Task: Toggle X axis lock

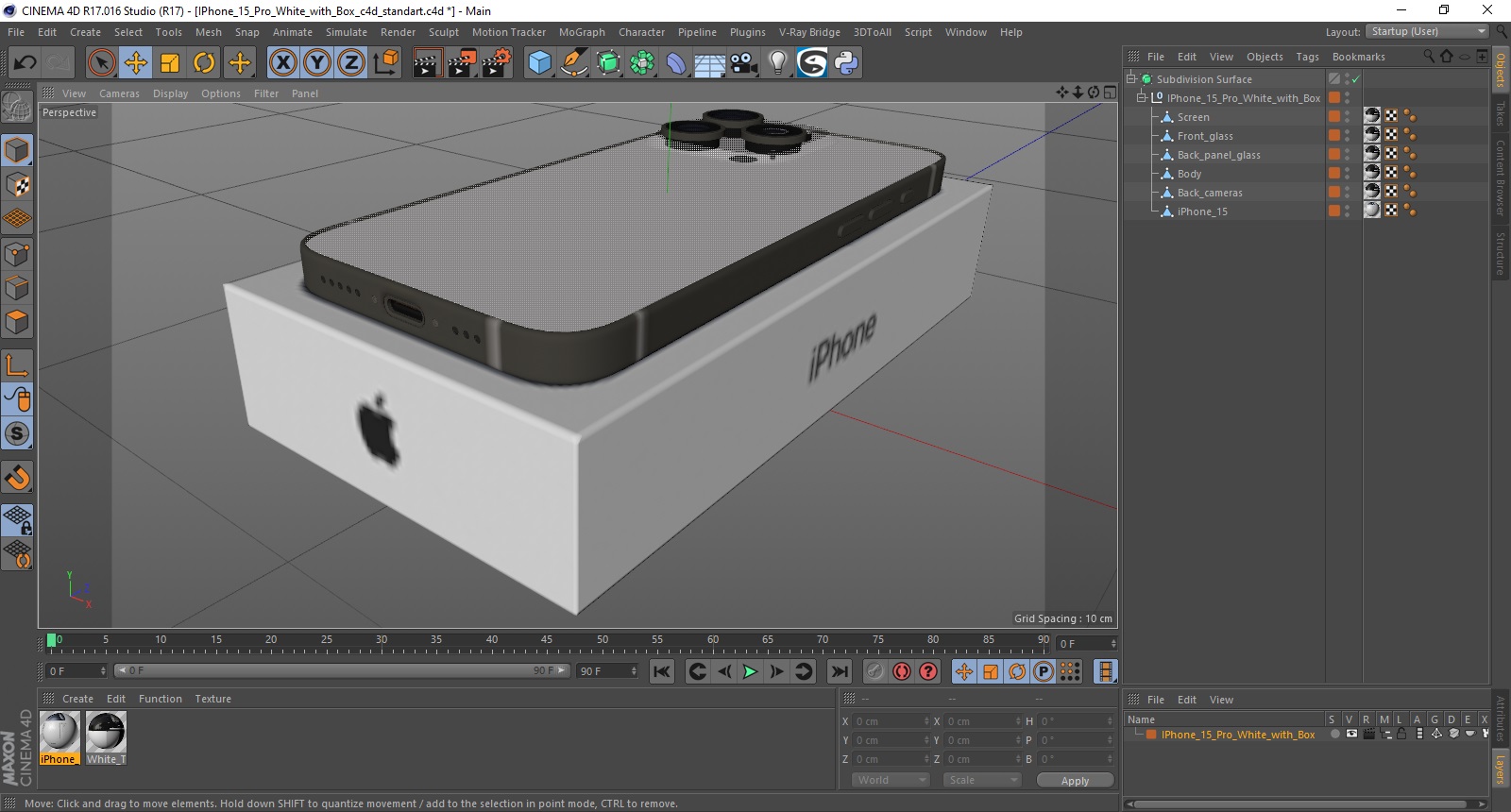Action: pos(282,63)
